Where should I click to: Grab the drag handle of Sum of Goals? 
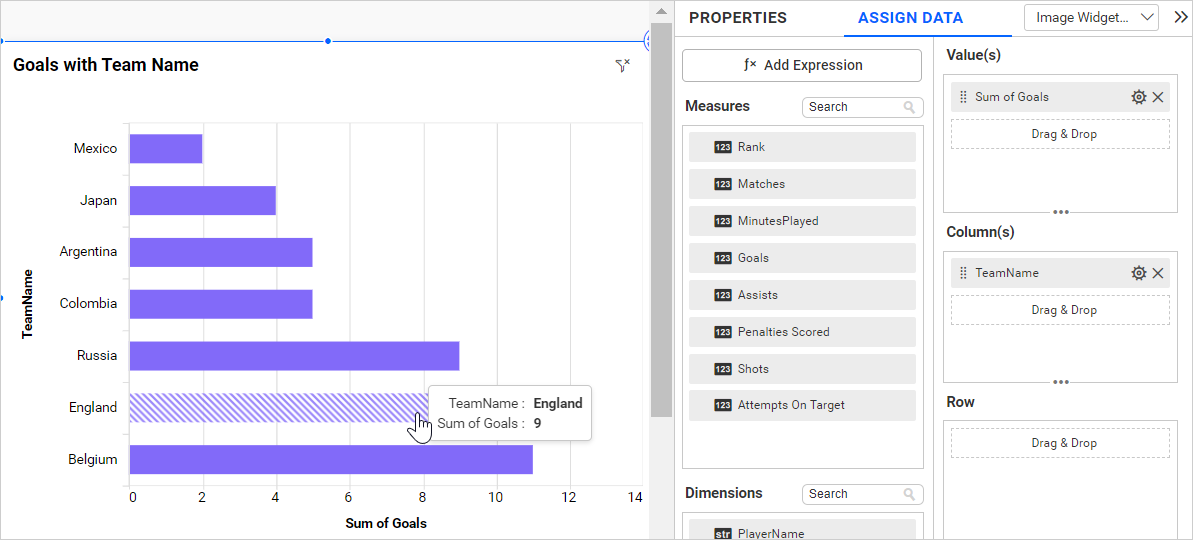pyautogui.click(x=963, y=97)
